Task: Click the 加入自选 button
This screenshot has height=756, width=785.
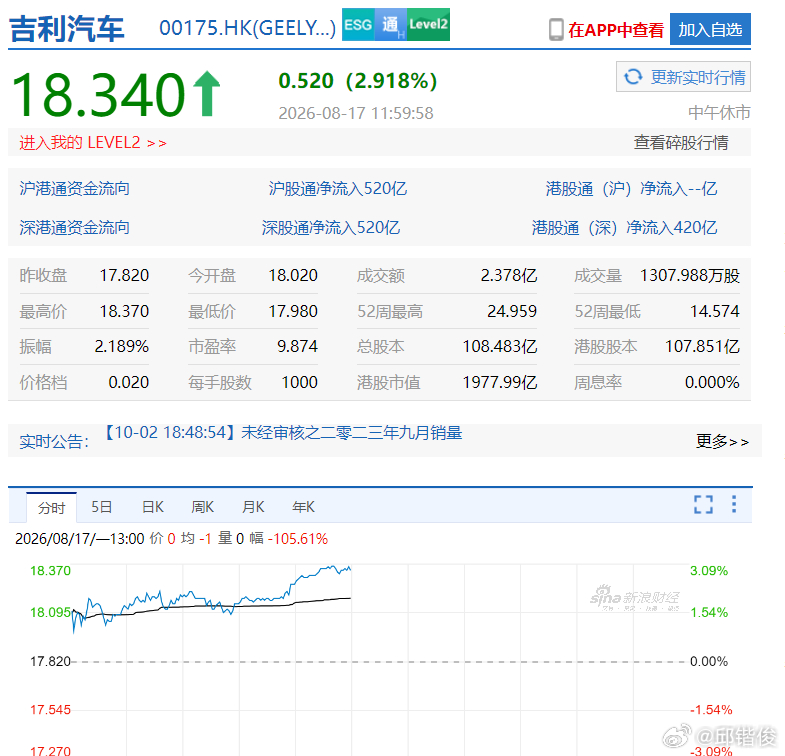Action: [710, 30]
